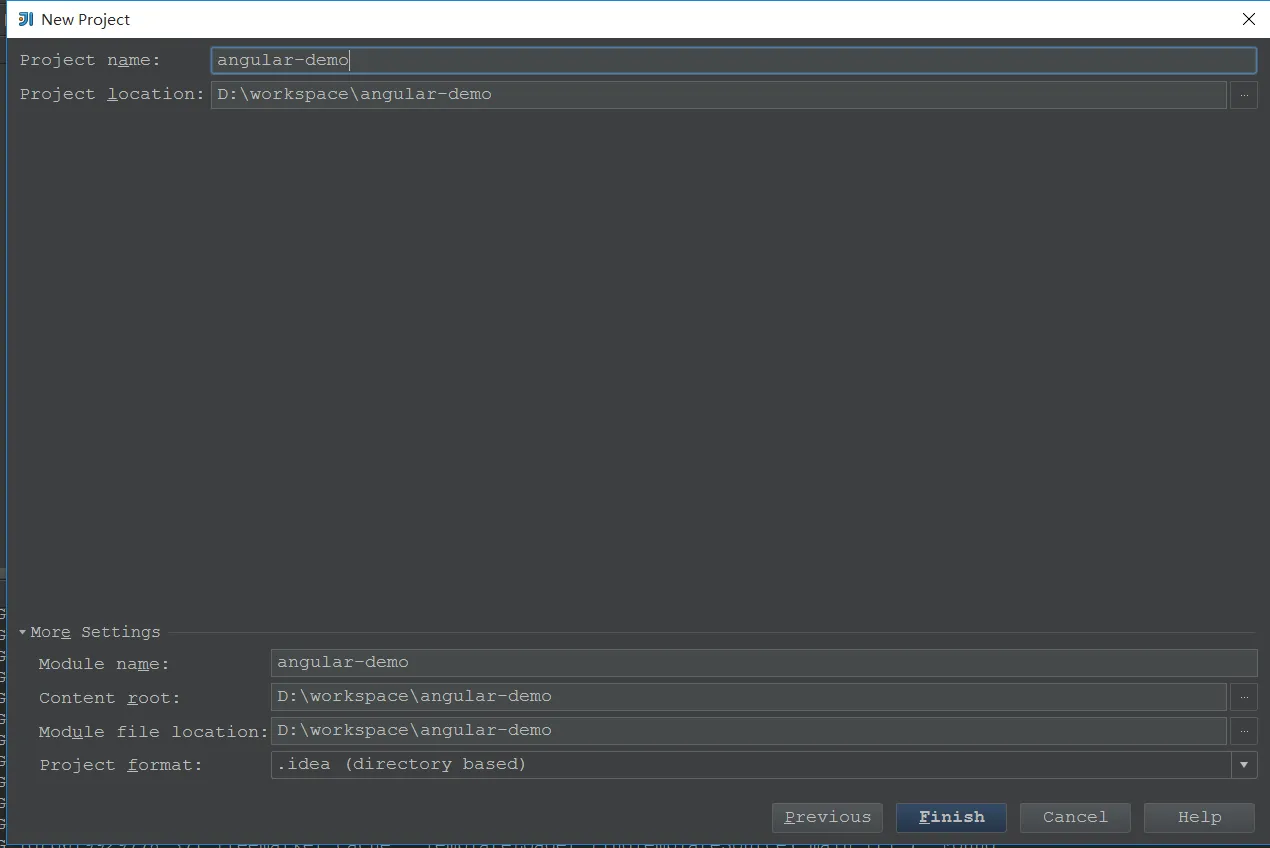This screenshot has height=848, width=1270.
Task: Click browse button beside Module file location
Action: [x=1243, y=731]
